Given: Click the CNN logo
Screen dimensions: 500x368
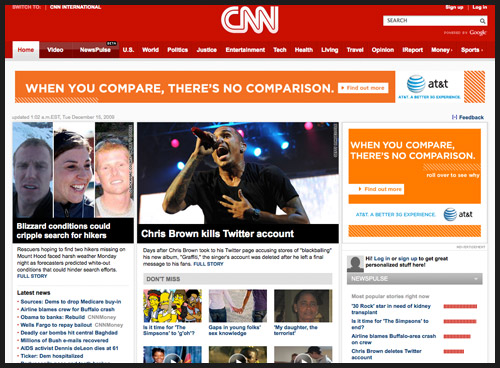Looking at the screenshot, I should (250, 20).
